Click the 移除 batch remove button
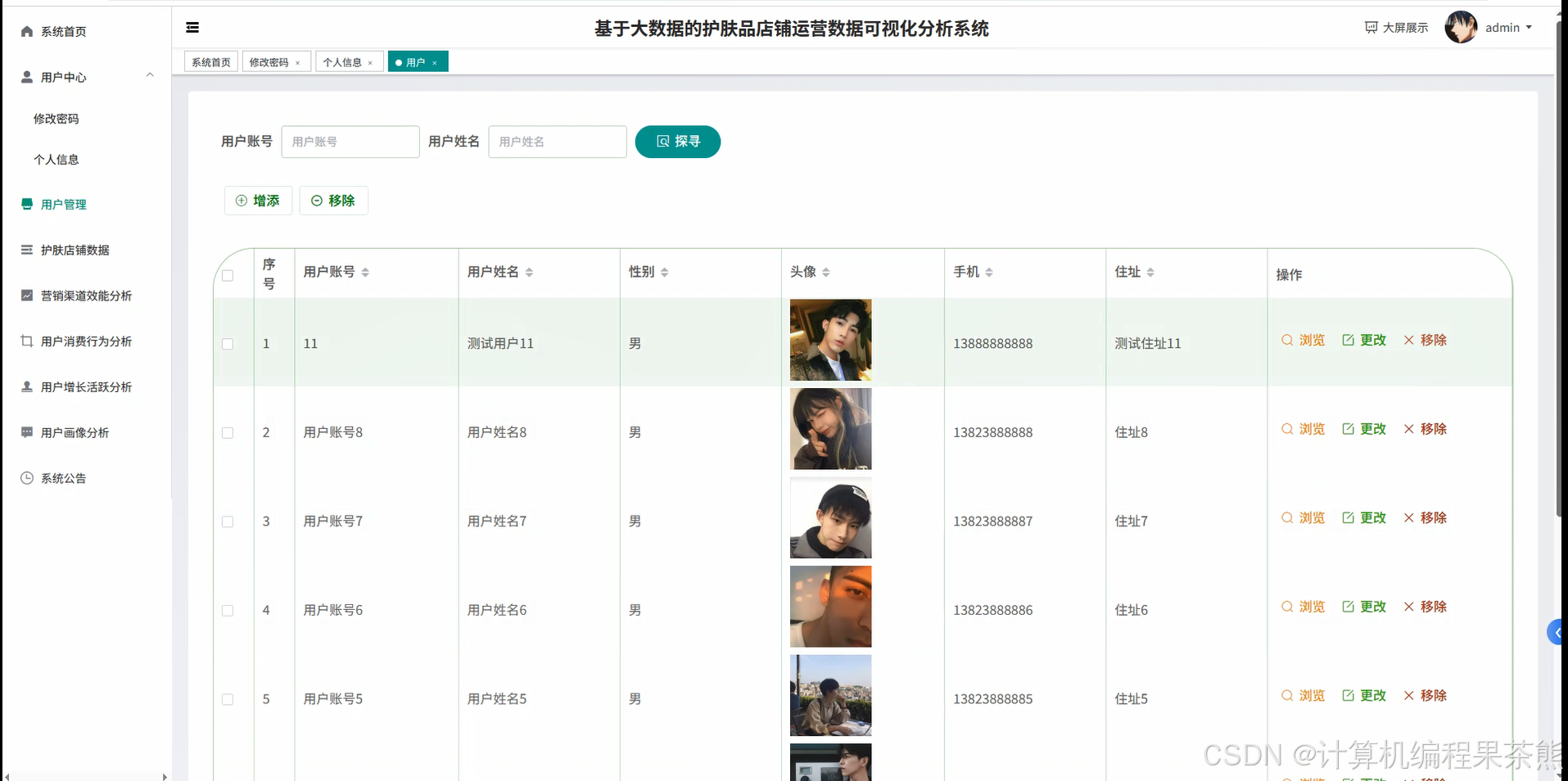The image size is (1568, 781). (333, 201)
